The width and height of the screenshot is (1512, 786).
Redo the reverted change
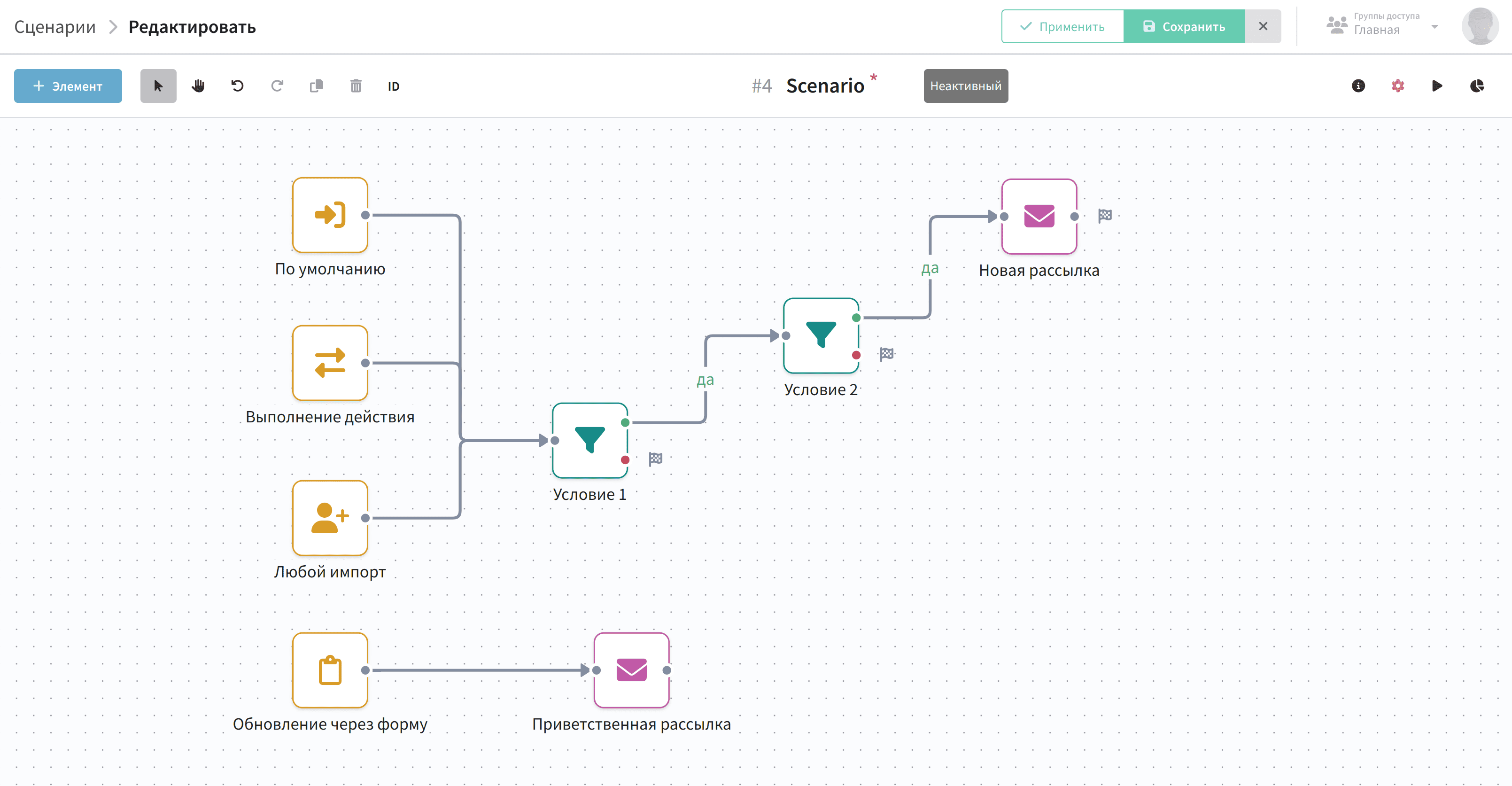277,86
